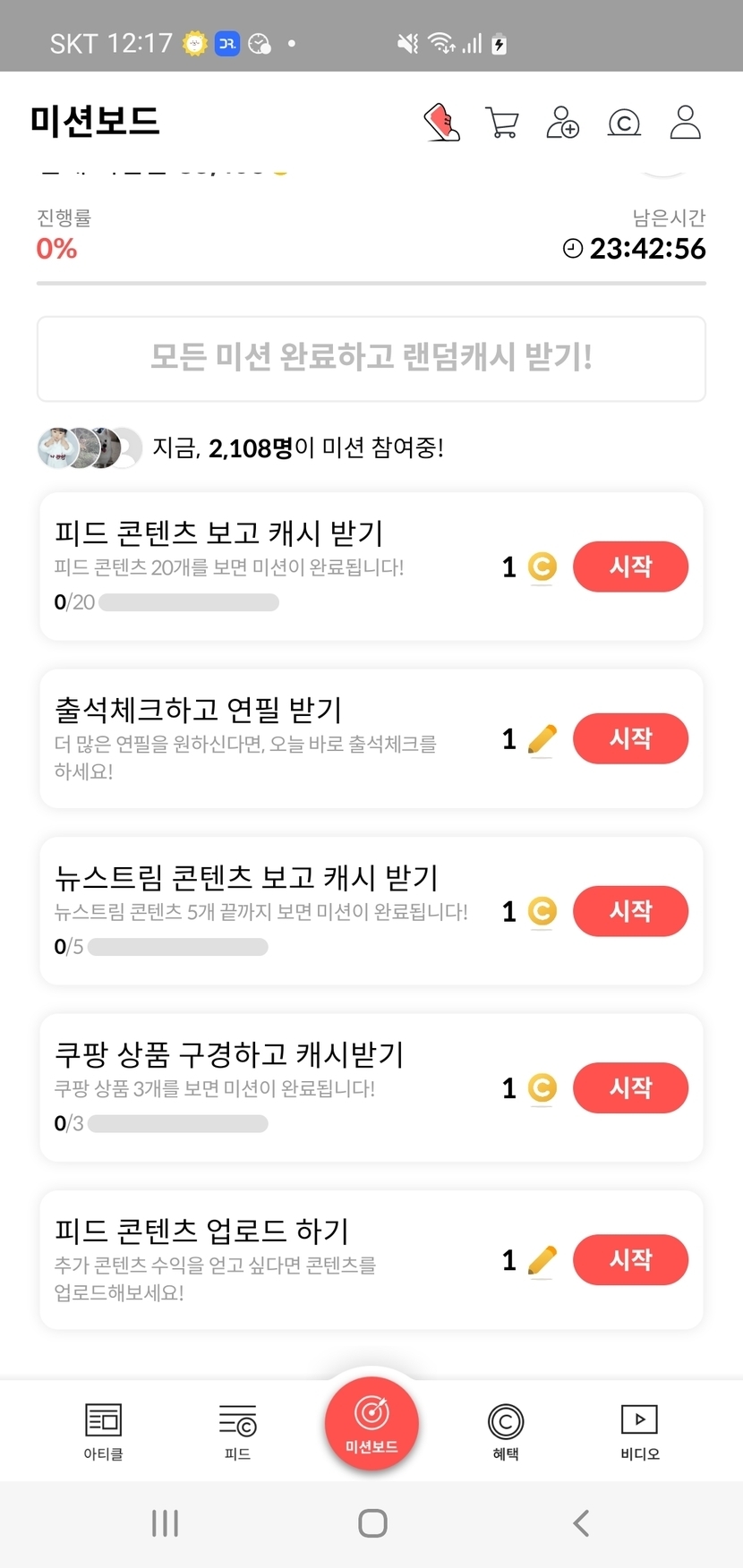This screenshot has height=1568, width=743.
Task: Switch to the 피드 tab
Action: tap(237, 1430)
